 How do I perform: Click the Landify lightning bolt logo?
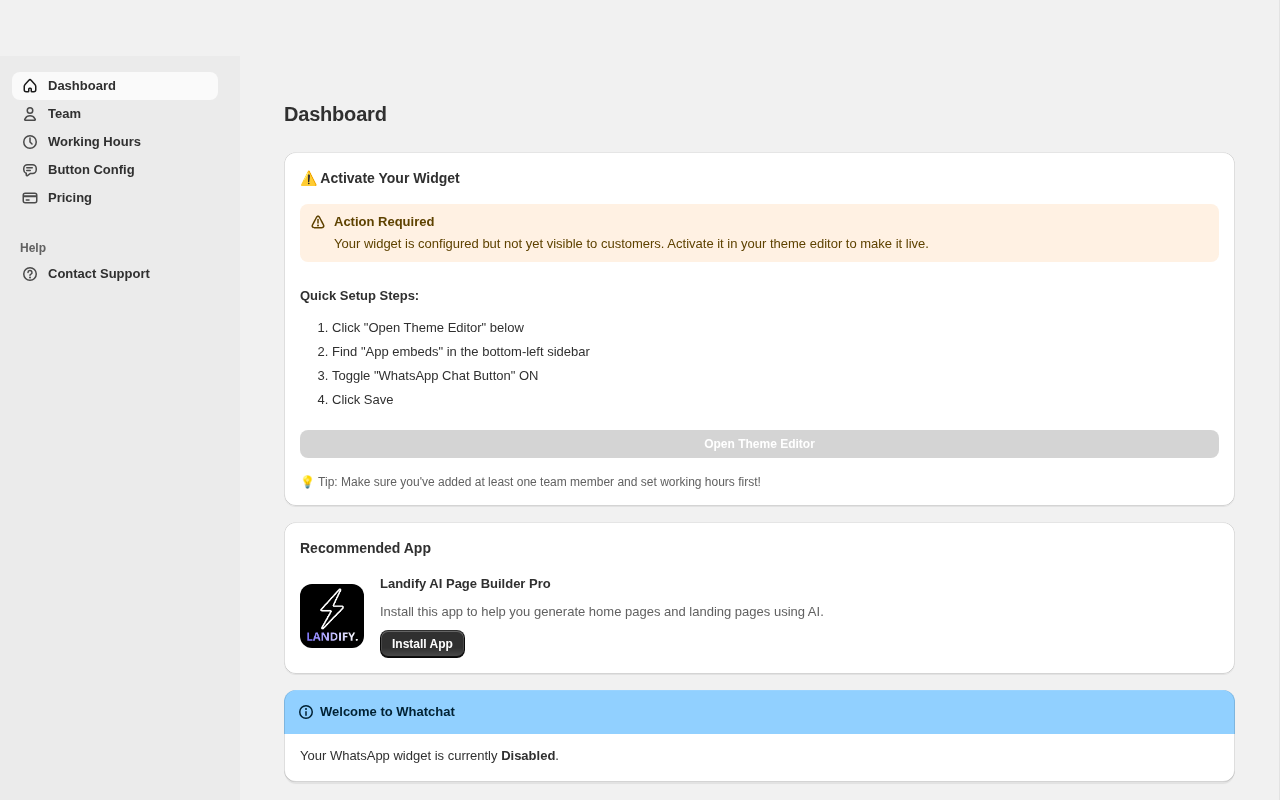pyautogui.click(x=332, y=616)
